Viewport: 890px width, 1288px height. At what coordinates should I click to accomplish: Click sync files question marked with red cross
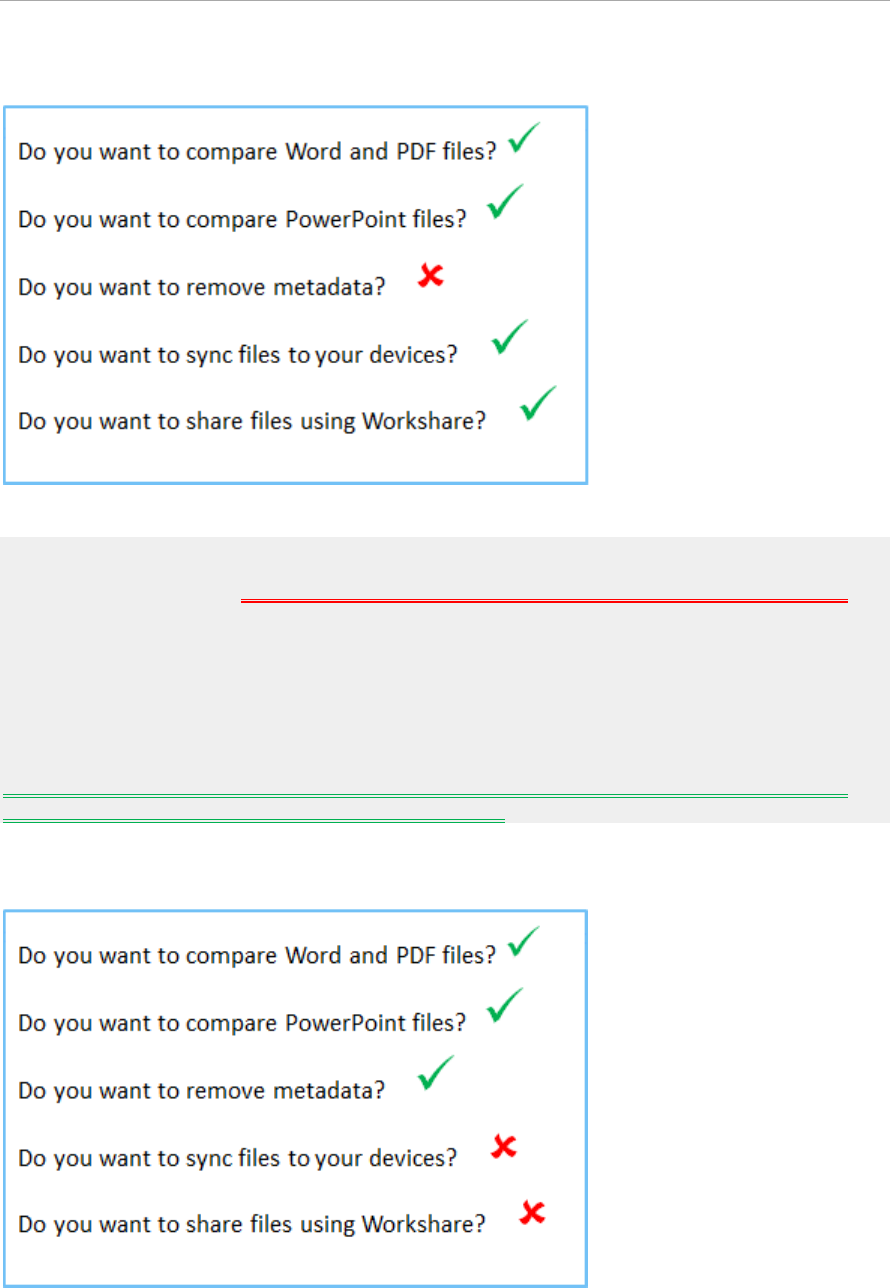pos(238,1158)
